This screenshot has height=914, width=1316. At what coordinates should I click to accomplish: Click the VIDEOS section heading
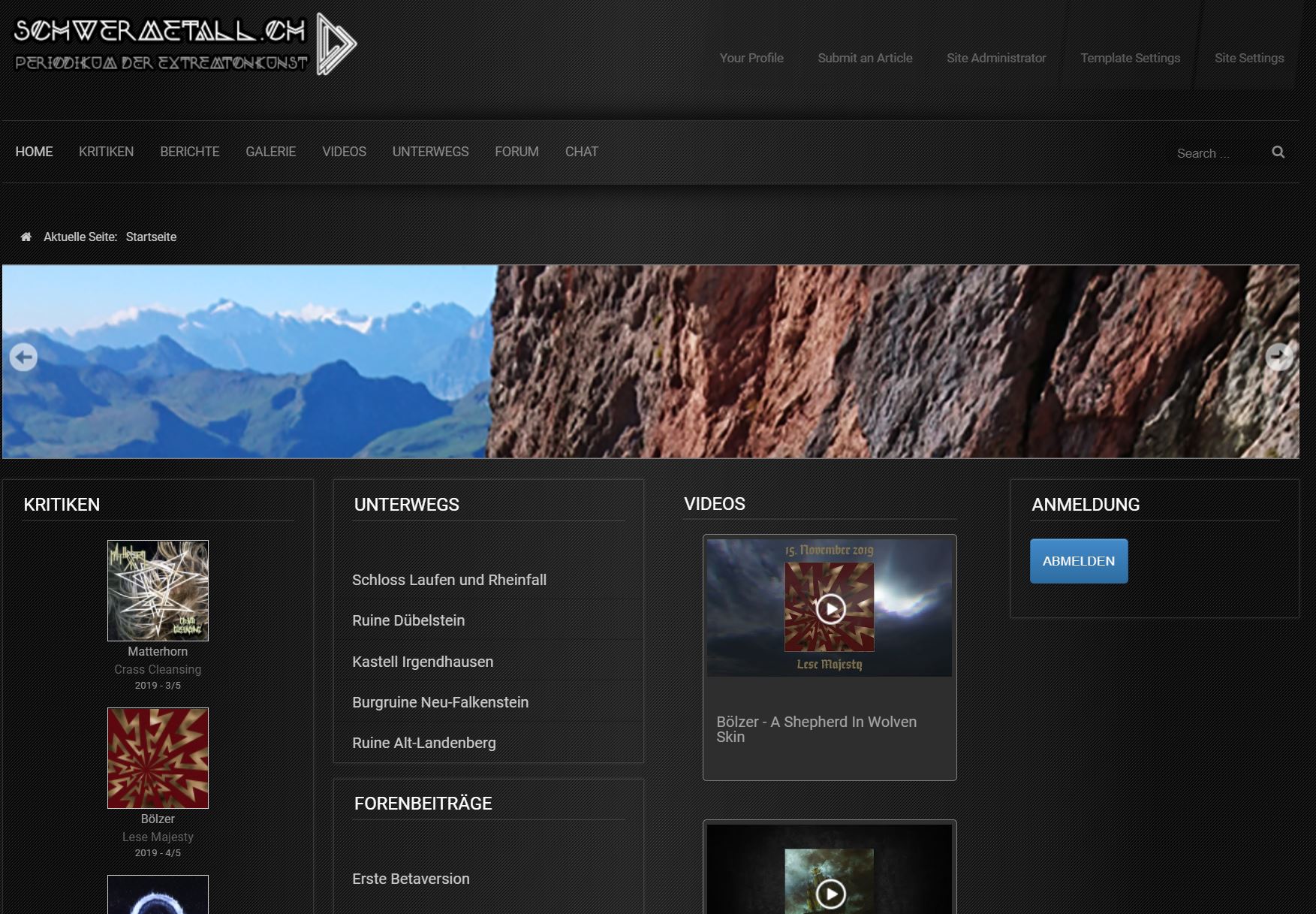click(x=714, y=504)
